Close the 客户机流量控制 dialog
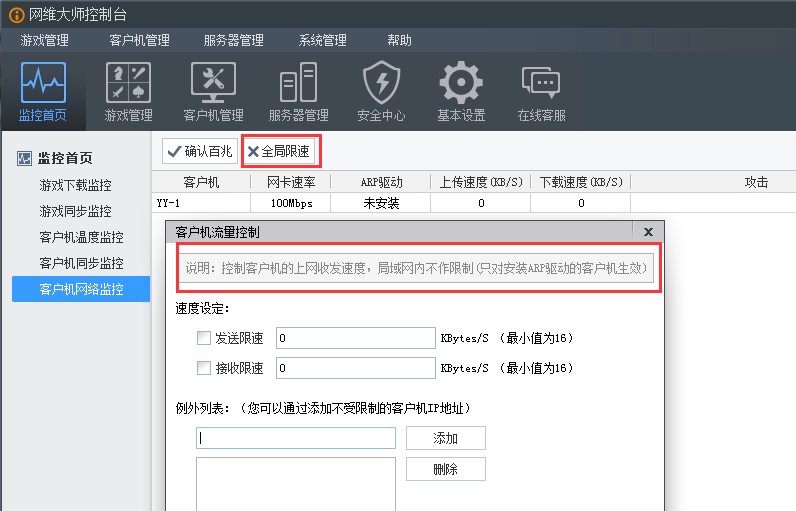Screen dimensions: 796x511 (x=648, y=232)
